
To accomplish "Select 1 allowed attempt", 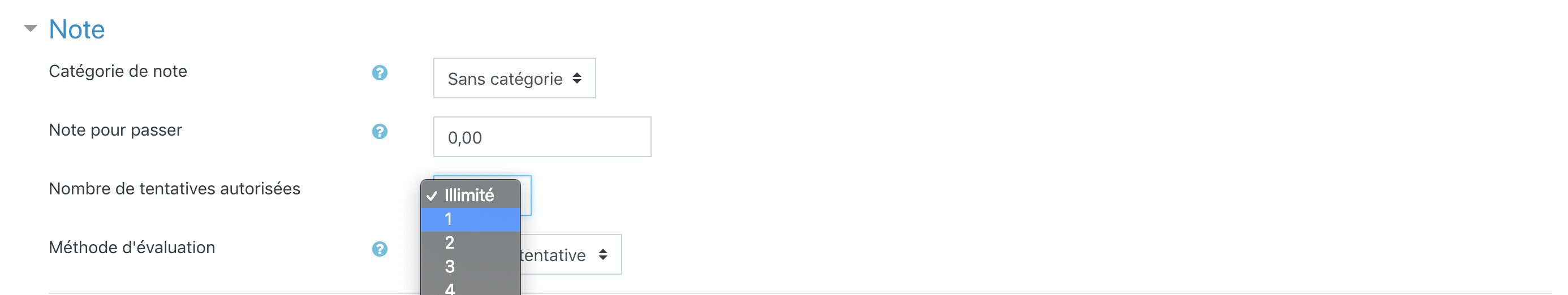I will [x=469, y=219].
